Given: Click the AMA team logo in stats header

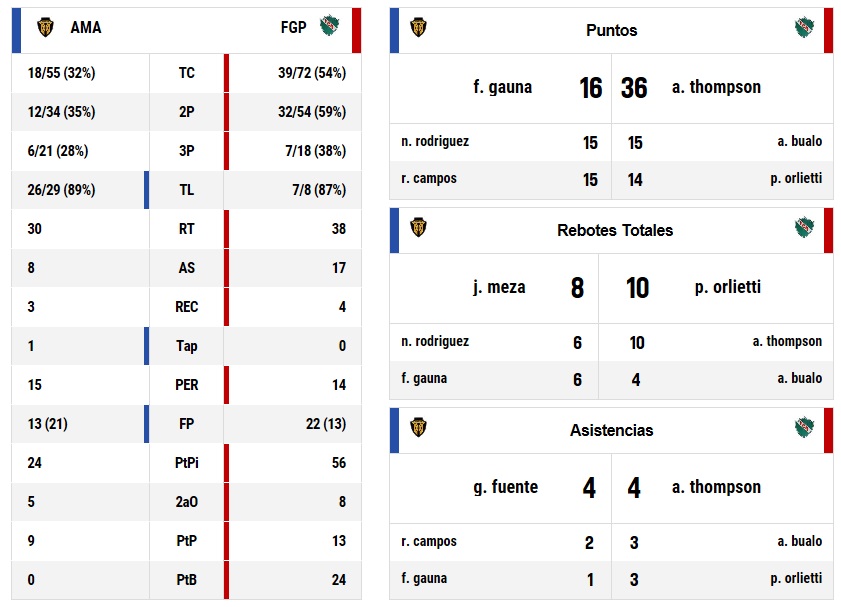Looking at the screenshot, I should (x=45, y=28).
